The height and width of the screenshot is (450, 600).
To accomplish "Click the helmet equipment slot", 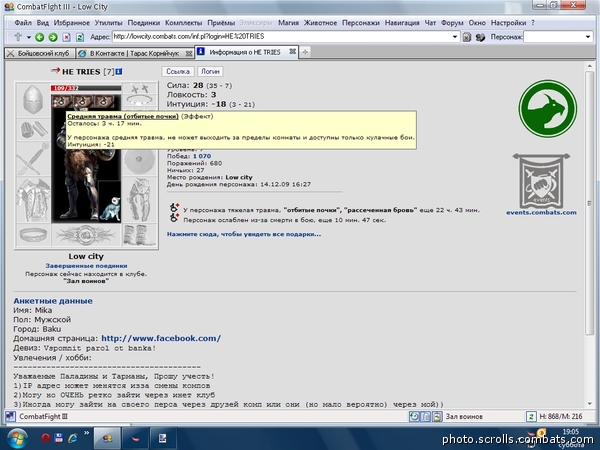I will (x=33, y=100).
